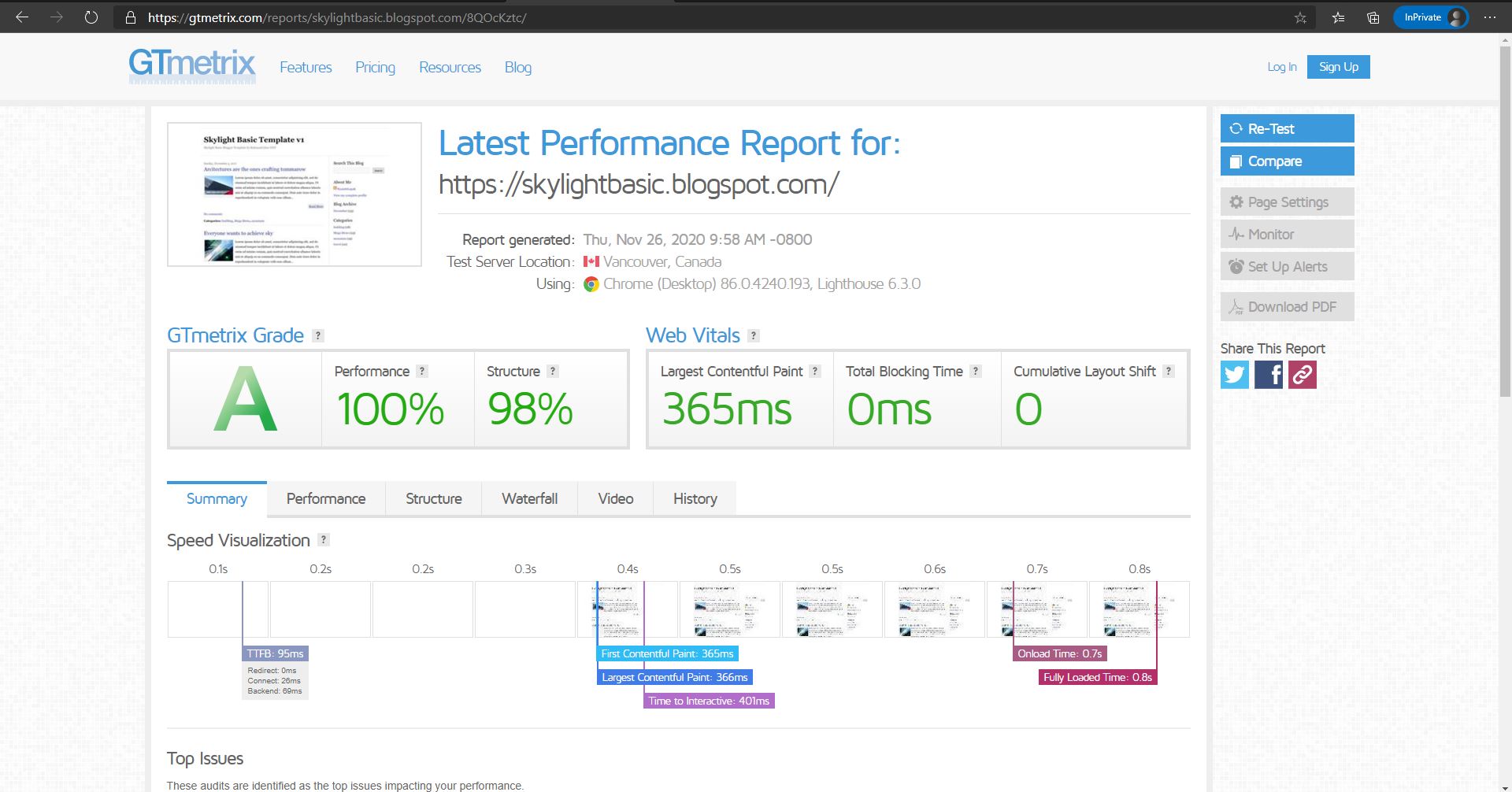Click the 98% Structure score
This screenshot has width=1512, height=792.
coord(531,409)
